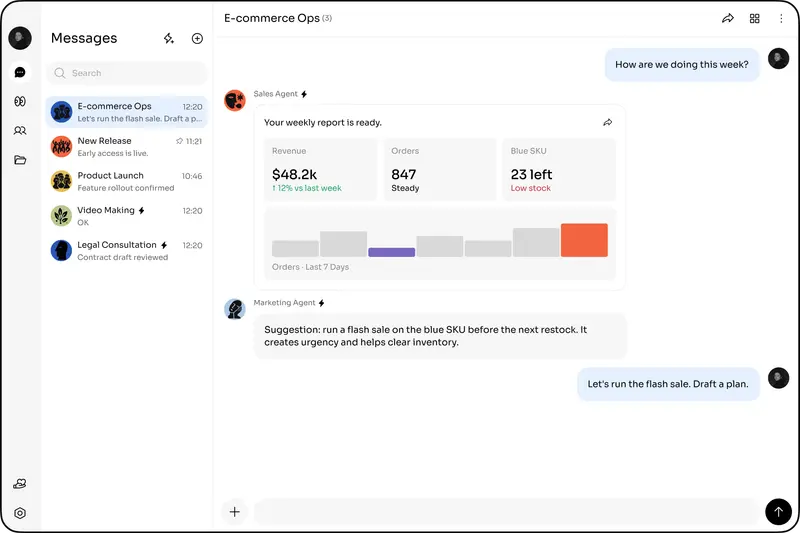Click 'Let's run the flash sale' bubble
Viewport: 800px width, 533px height.
click(x=668, y=384)
